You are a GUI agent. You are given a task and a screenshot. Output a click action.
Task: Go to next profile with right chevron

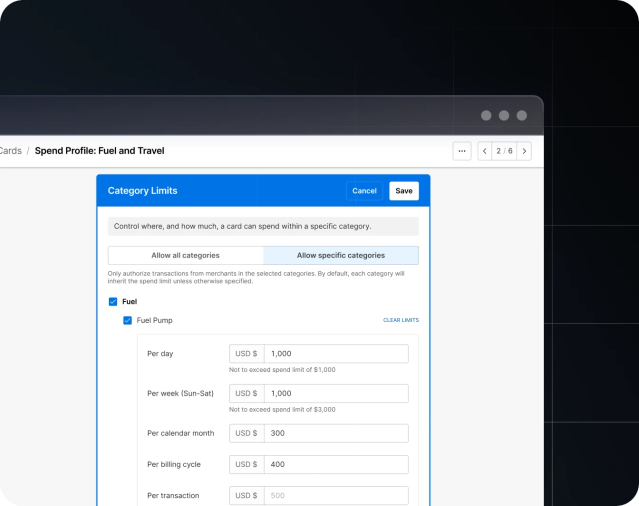tap(523, 151)
